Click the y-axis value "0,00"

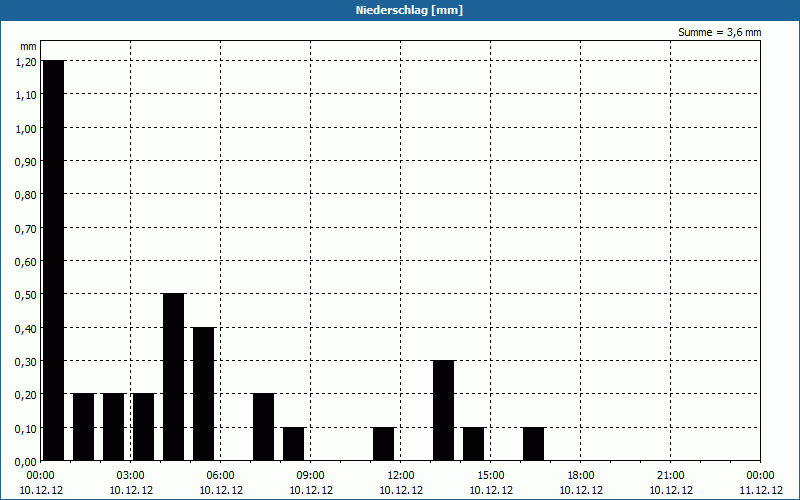click(x=26, y=462)
